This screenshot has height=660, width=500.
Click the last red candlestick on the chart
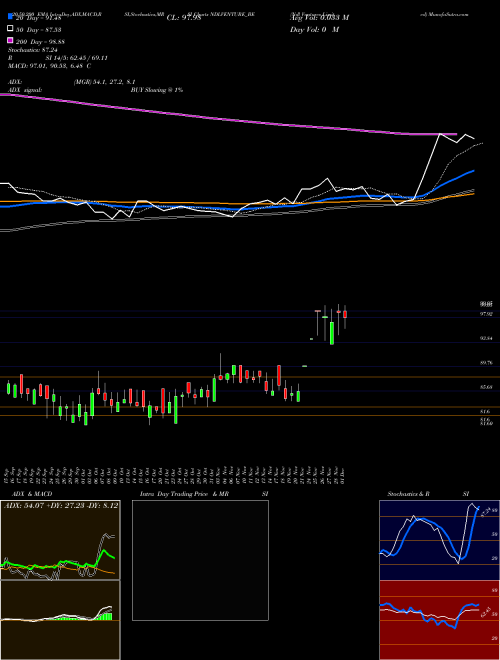[x=345, y=314]
